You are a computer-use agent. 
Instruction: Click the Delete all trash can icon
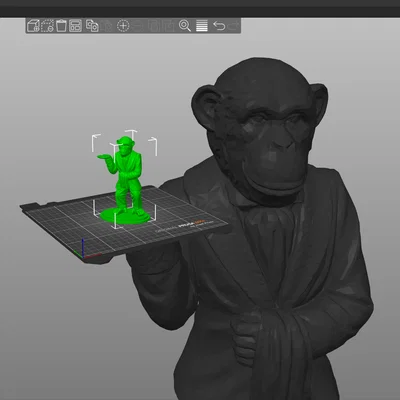61,26
